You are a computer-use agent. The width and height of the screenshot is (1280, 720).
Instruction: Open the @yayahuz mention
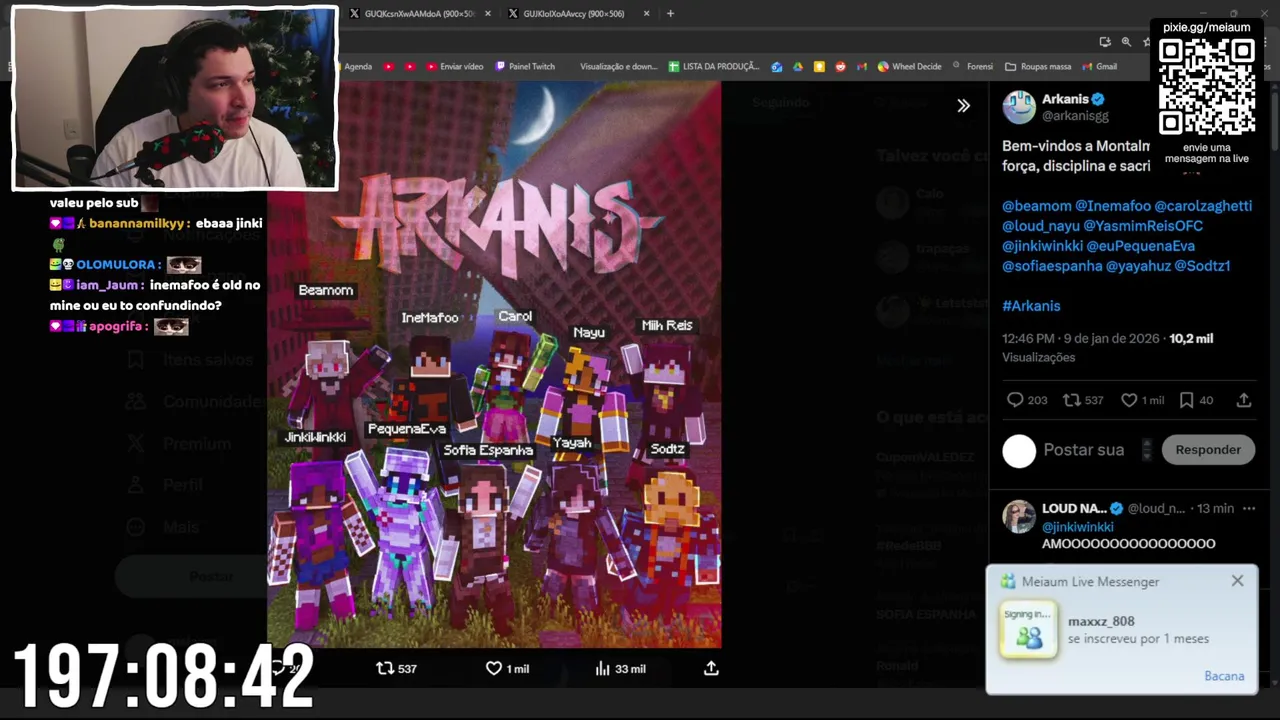click(x=1138, y=266)
